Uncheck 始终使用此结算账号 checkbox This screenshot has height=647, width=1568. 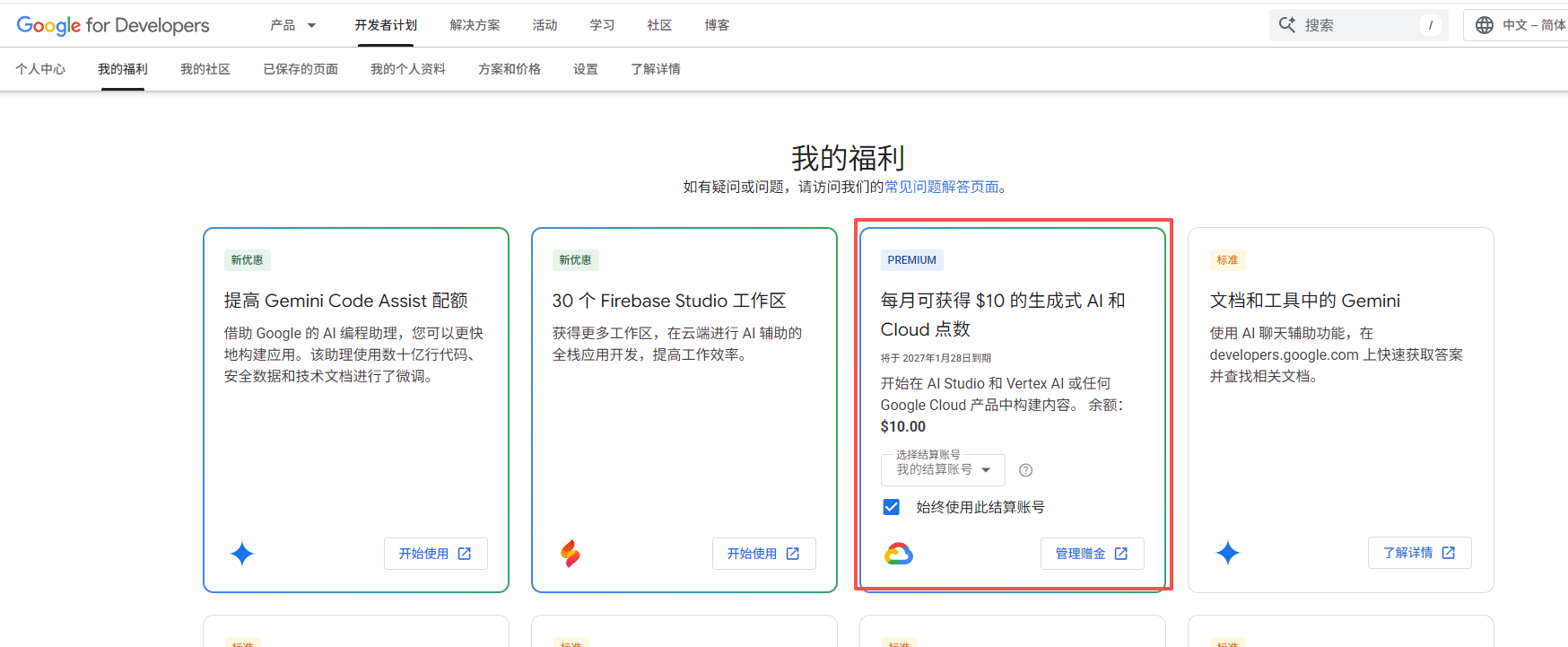(x=891, y=507)
